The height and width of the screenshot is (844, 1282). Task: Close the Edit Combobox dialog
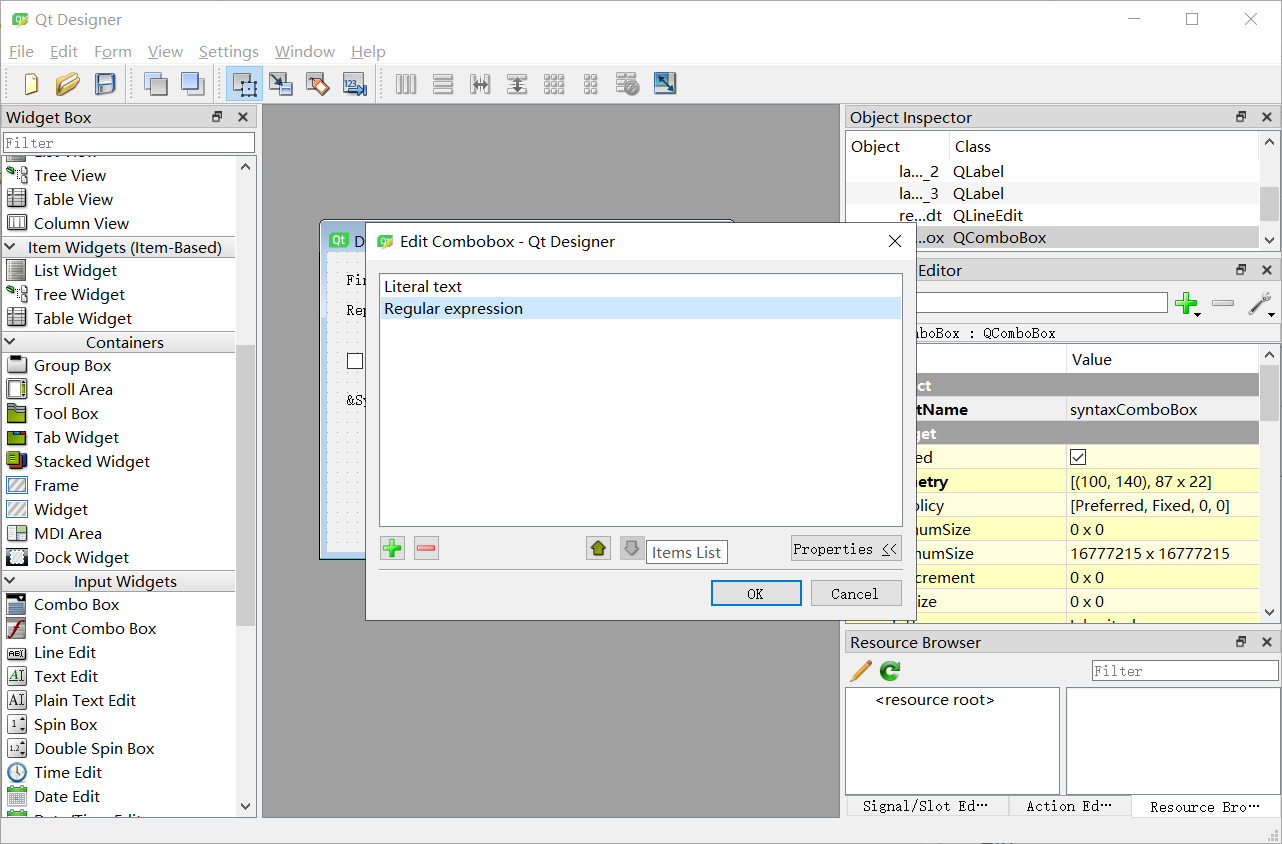pyautogui.click(x=895, y=241)
